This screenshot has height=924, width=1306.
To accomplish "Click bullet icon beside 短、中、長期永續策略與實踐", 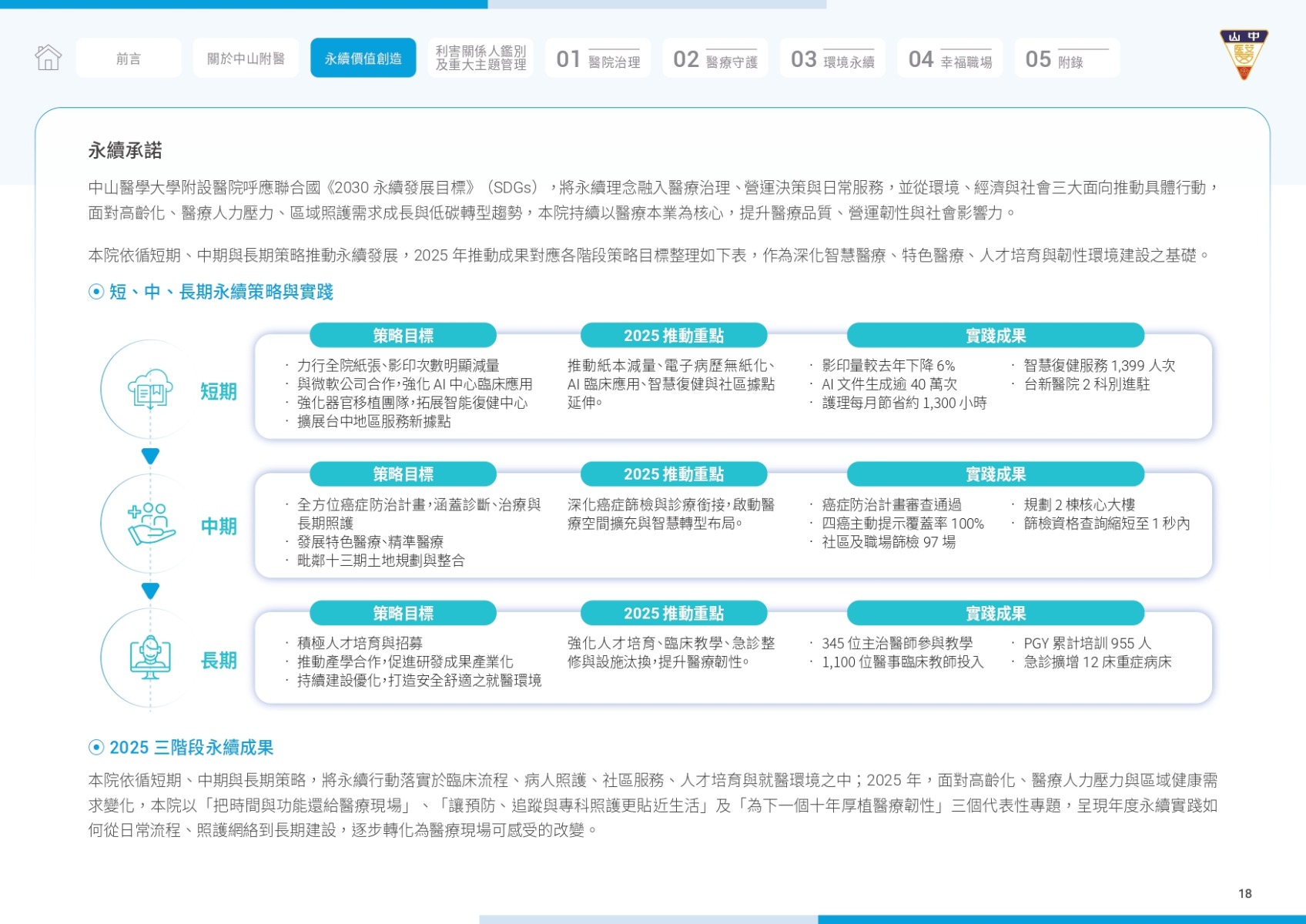I will 96,292.
